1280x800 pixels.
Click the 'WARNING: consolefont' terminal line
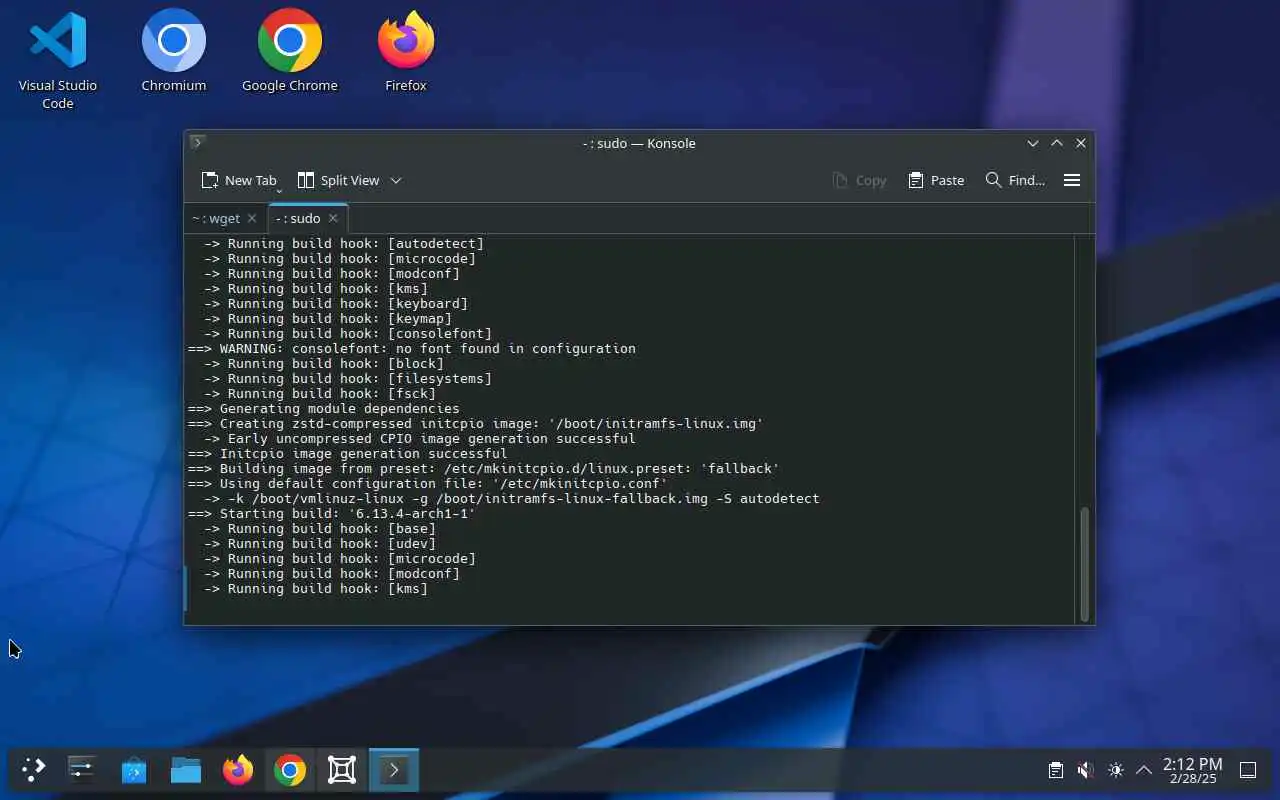point(412,348)
